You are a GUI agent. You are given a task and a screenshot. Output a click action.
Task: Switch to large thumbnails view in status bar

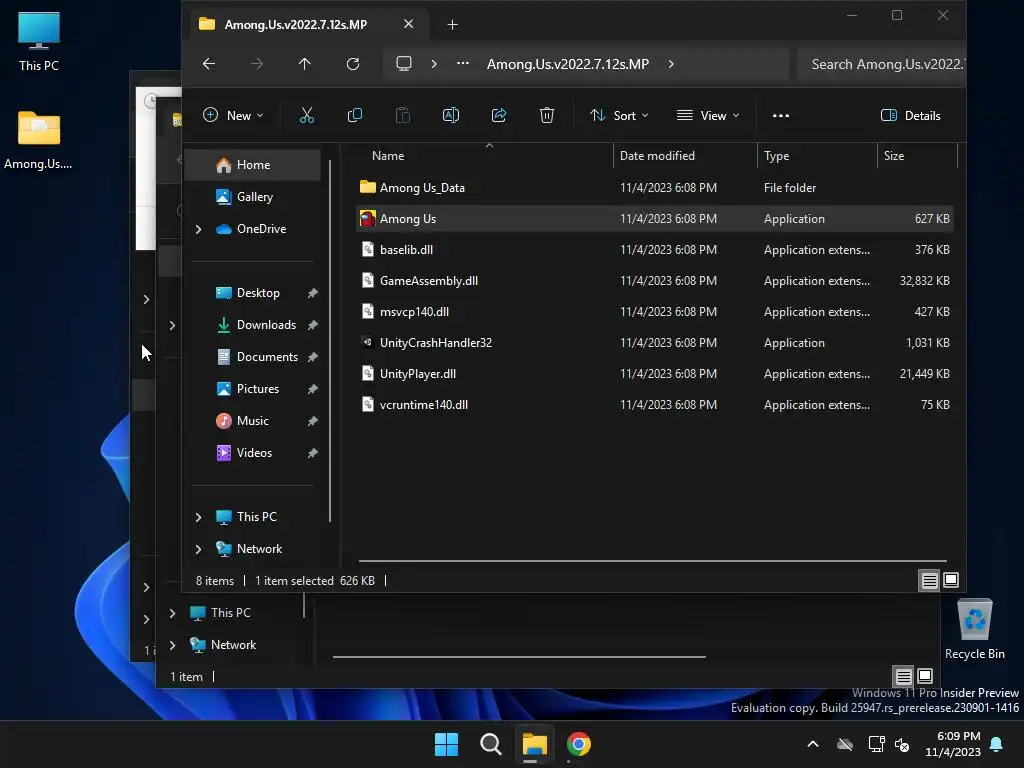click(x=951, y=580)
